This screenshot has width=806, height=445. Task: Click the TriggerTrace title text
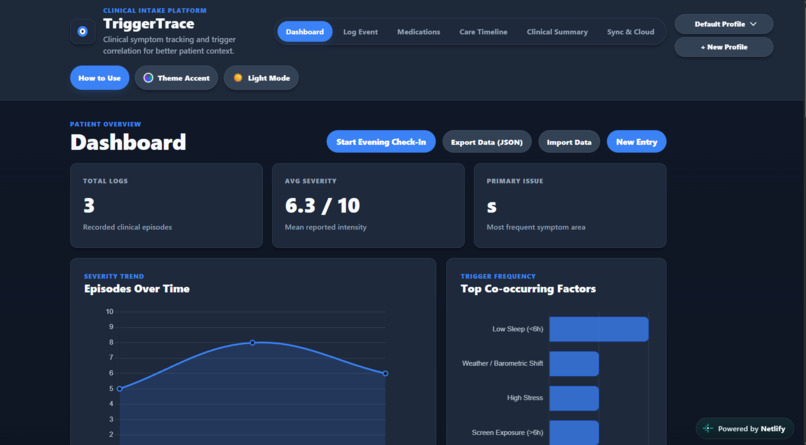(149, 24)
